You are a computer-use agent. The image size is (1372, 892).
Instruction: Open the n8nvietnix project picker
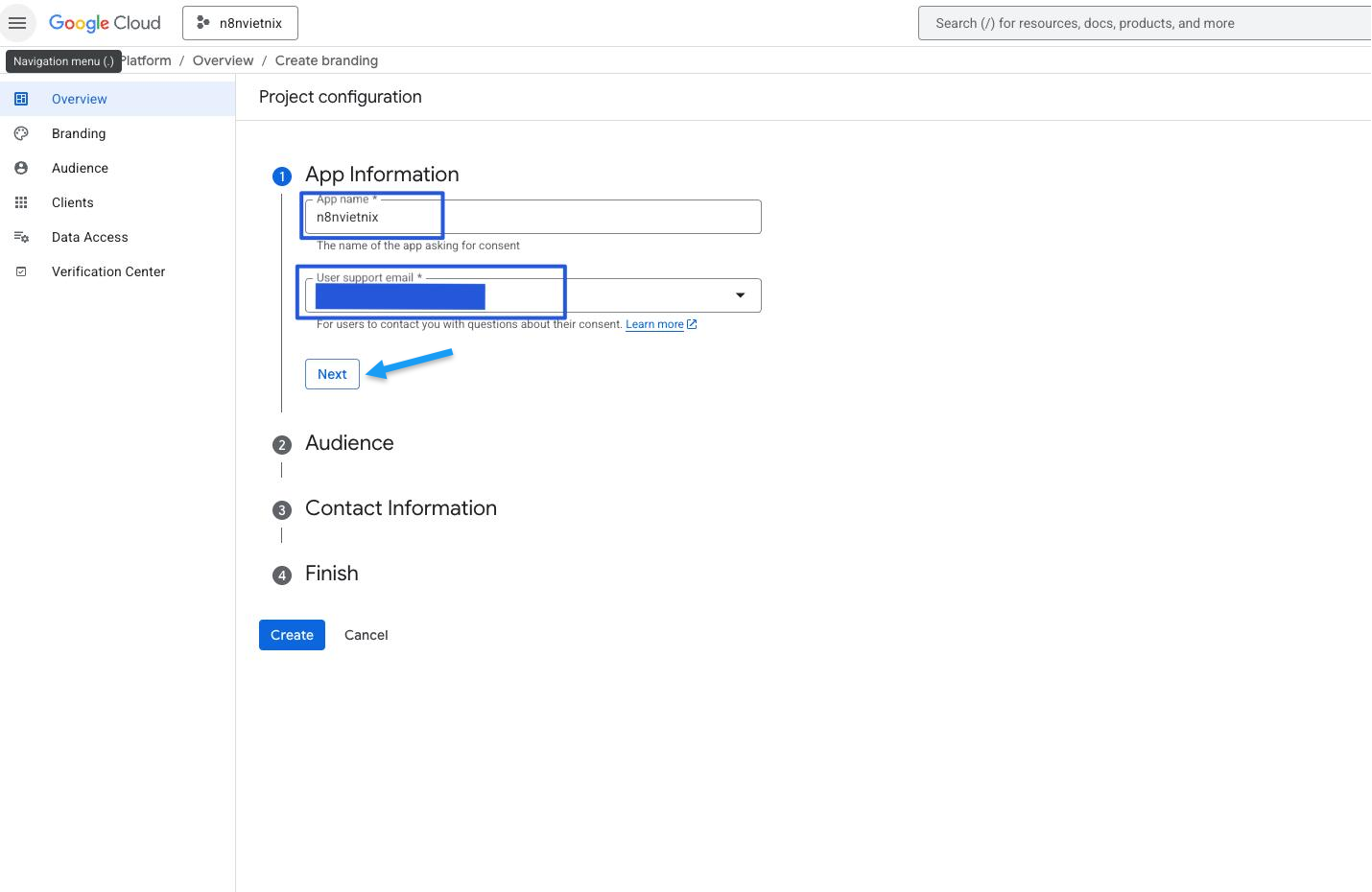(x=240, y=23)
